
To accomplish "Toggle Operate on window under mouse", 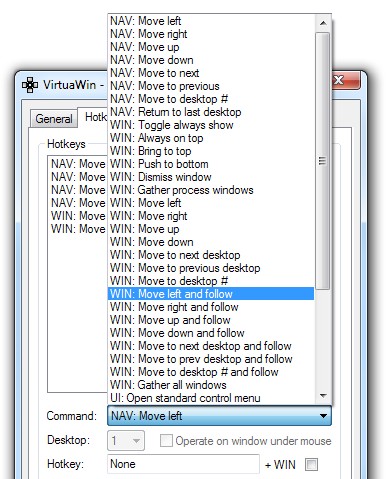I will (246, 441).
